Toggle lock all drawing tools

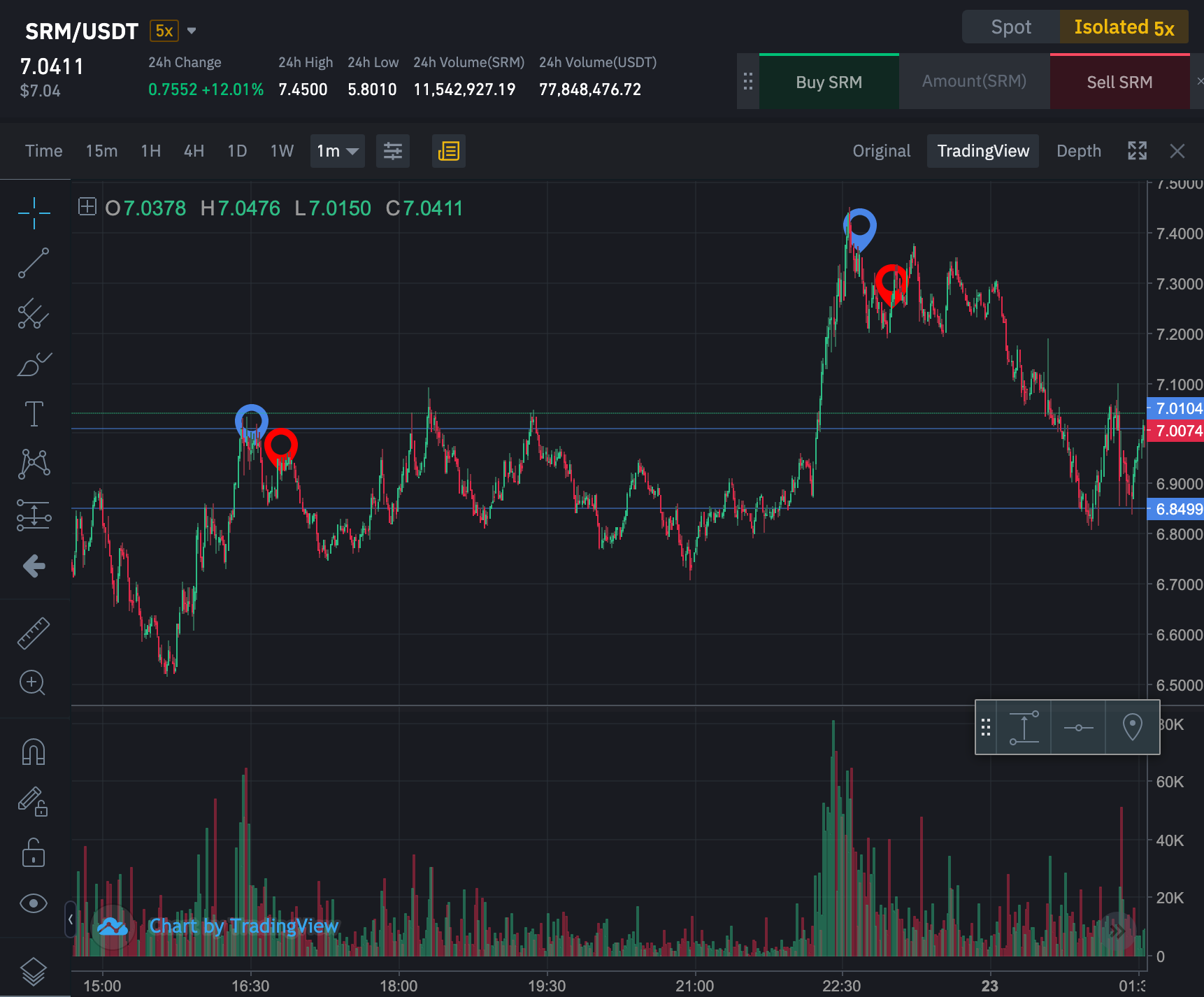pos(34,853)
